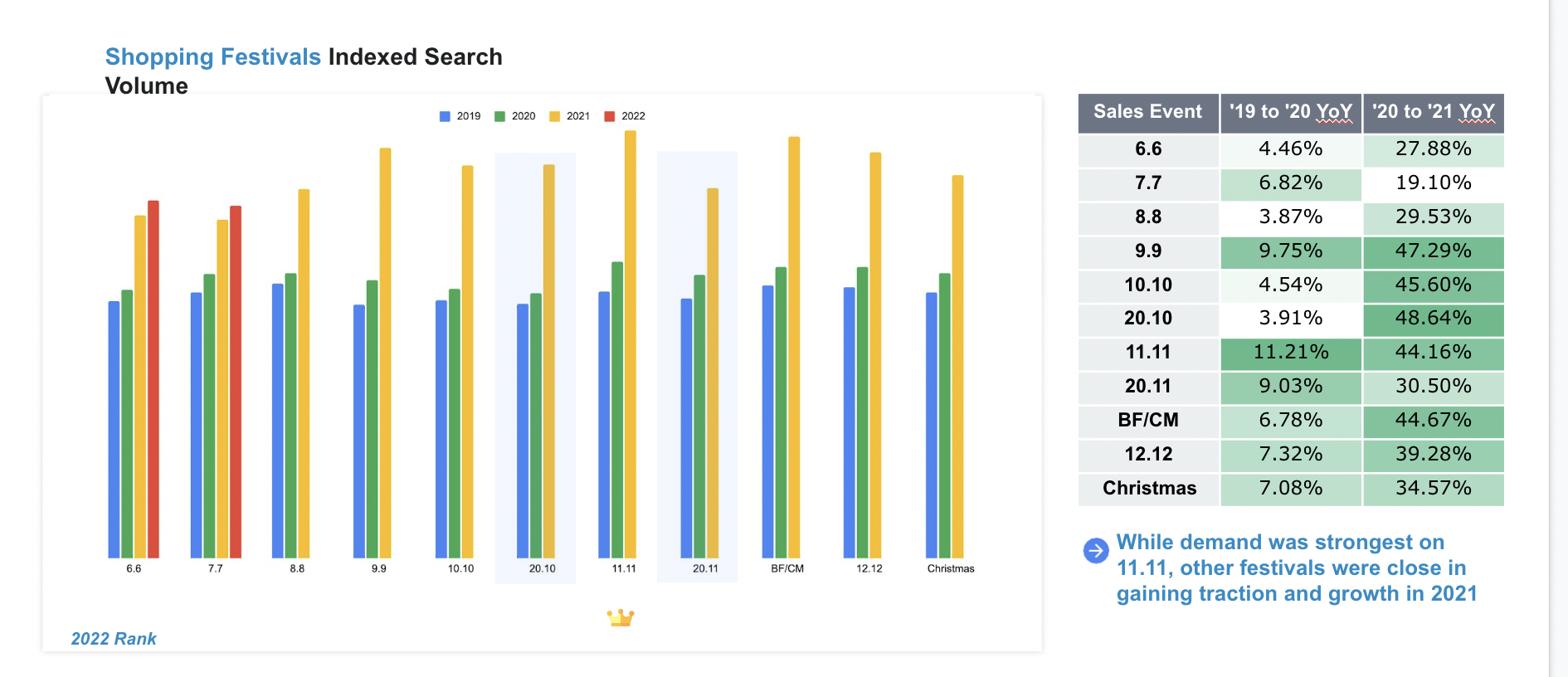This screenshot has height=677, width=1568.
Task: Click the 'Sales Event' column header
Action: point(1148,112)
